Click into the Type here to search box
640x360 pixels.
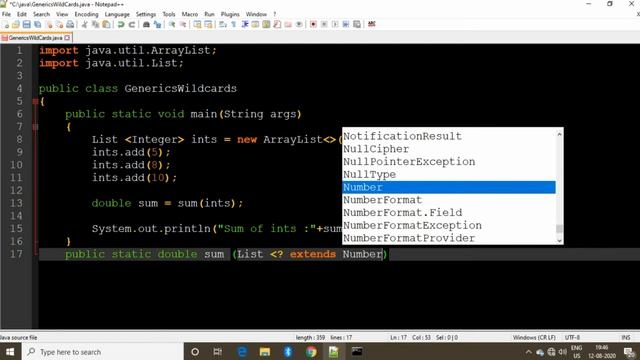point(102,352)
